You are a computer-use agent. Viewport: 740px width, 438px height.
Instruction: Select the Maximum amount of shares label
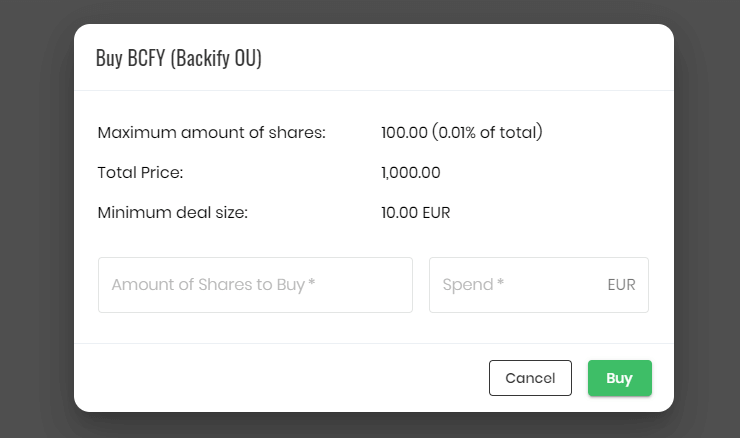(x=211, y=133)
